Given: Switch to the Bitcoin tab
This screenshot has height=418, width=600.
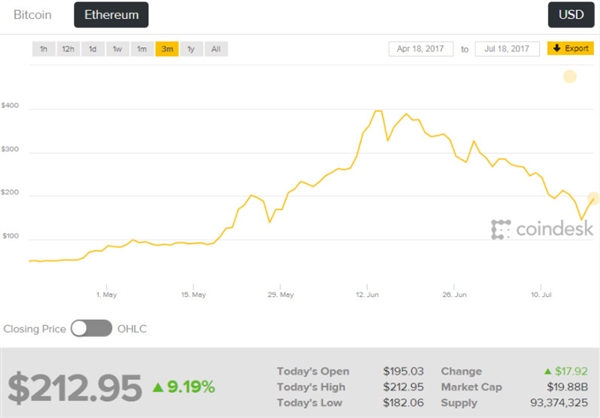Looking at the screenshot, I should point(33,15).
